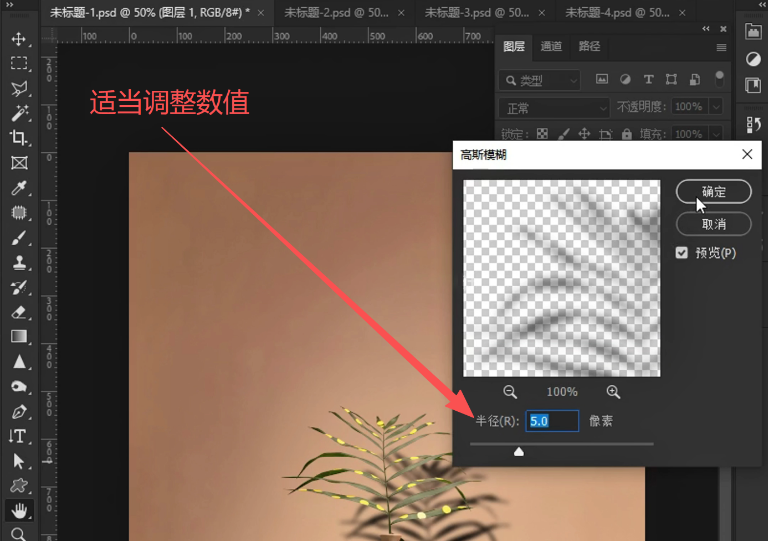The height and width of the screenshot is (541, 768).
Task: Filter layers by shape layer icon
Action: (x=672, y=79)
